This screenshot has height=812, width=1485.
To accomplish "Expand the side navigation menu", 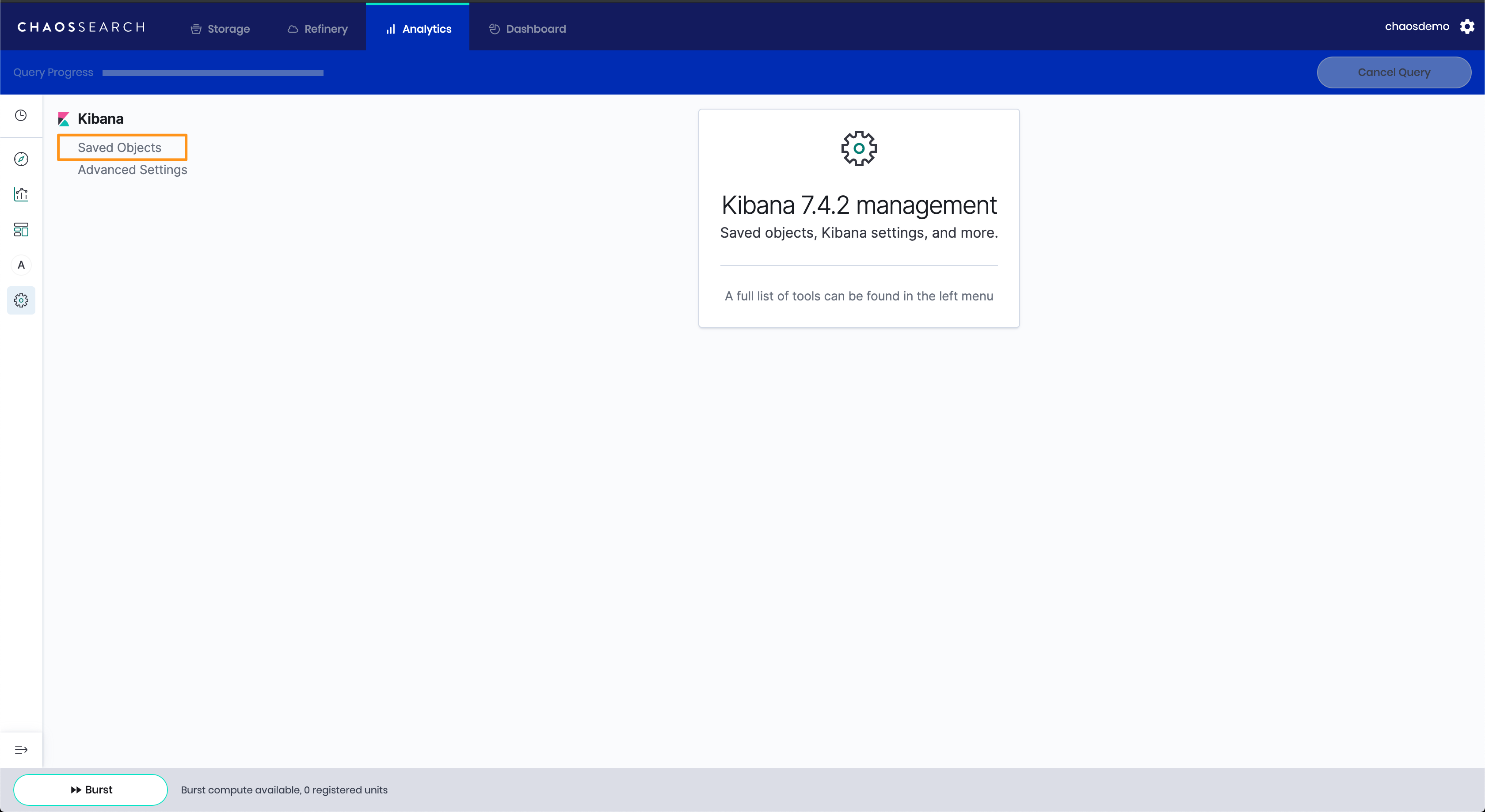I will pyautogui.click(x=21, y=749).
